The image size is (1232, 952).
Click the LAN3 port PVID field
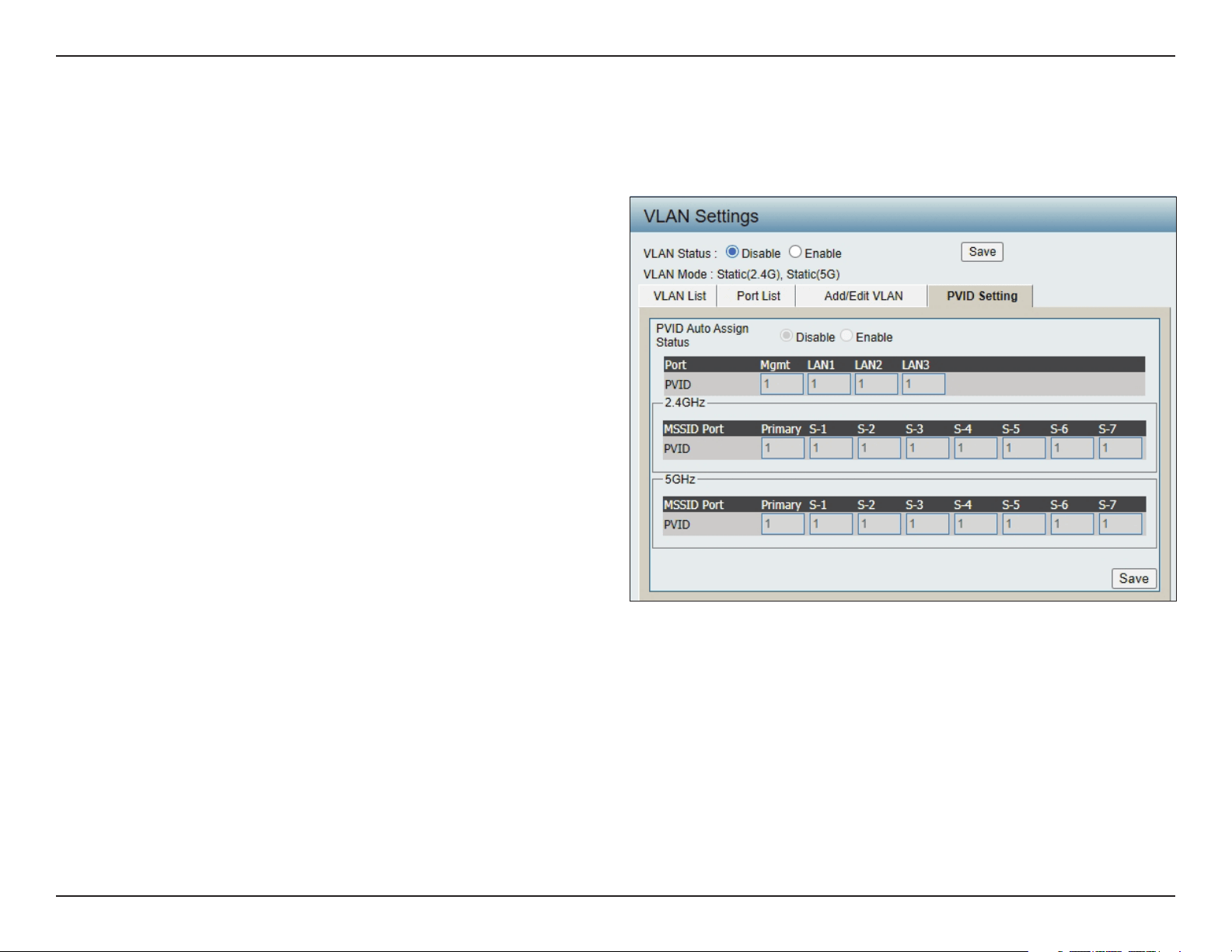click(923, 384)
